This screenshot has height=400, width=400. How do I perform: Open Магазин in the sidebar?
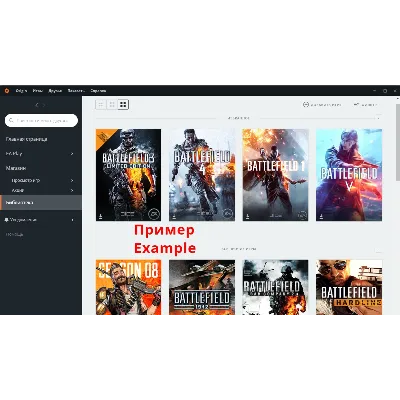(x=16, y=168)
